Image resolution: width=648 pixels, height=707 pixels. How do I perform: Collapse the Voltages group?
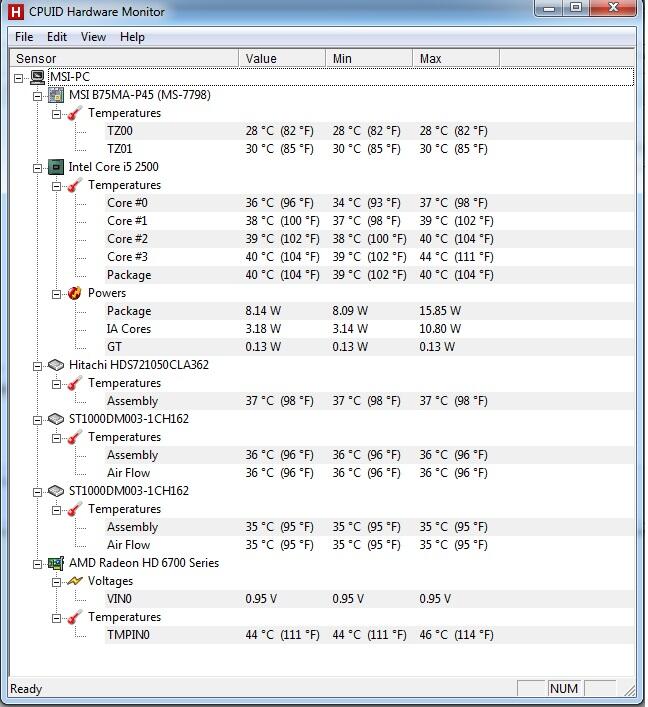click(x=57, y=582)
